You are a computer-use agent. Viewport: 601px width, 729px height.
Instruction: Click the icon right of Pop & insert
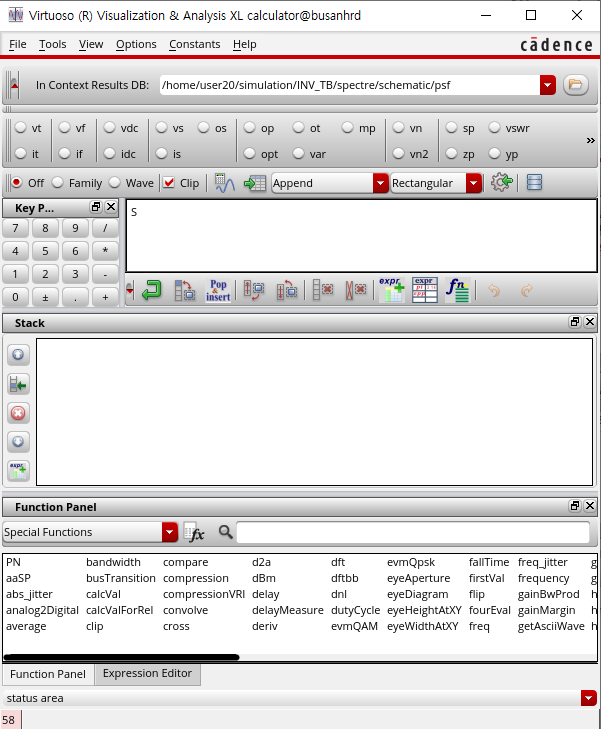(x=254, y=290)
